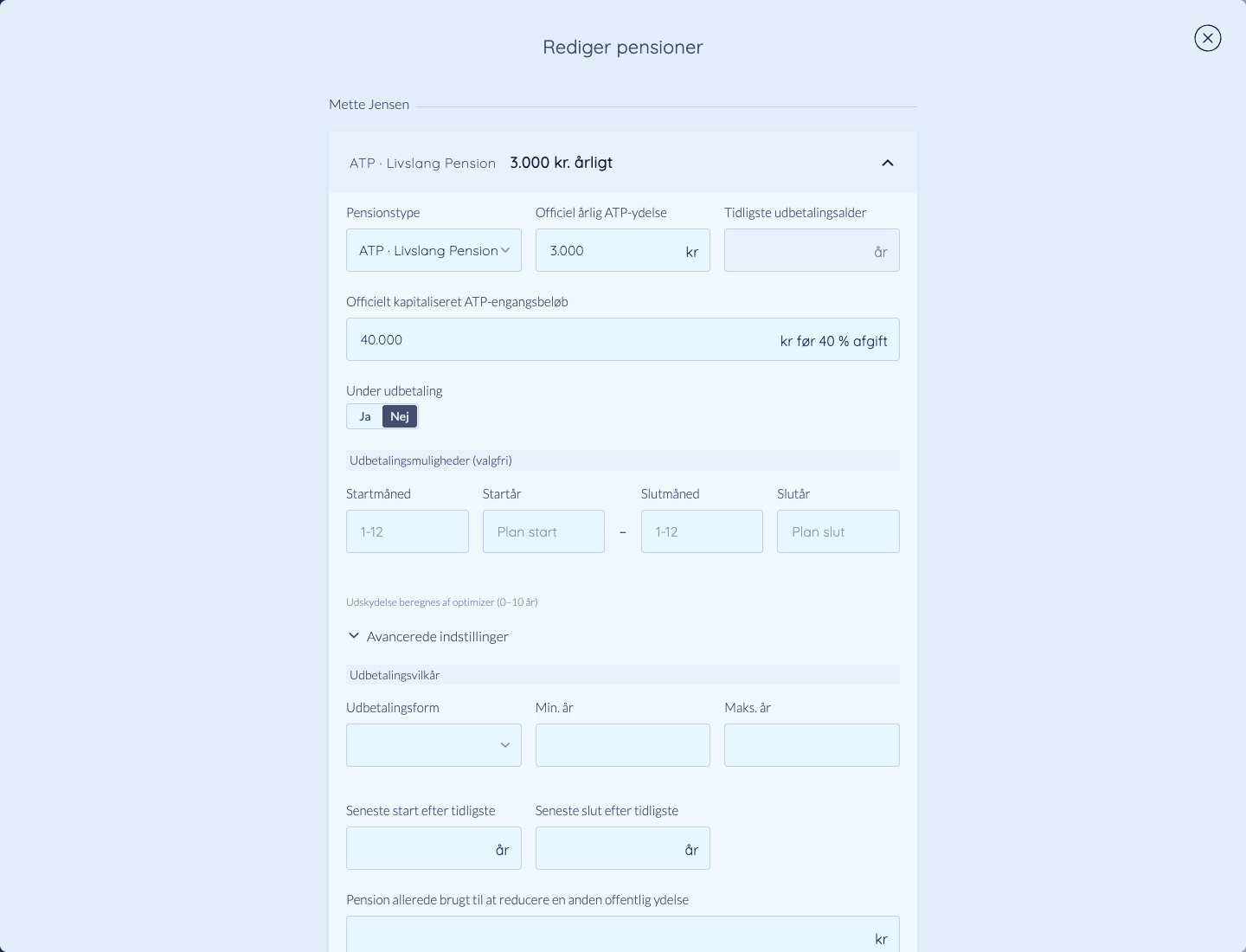This screenshot has width=1246, height=952.
Task: Click the Maks. år field
Action: [812, 745]
